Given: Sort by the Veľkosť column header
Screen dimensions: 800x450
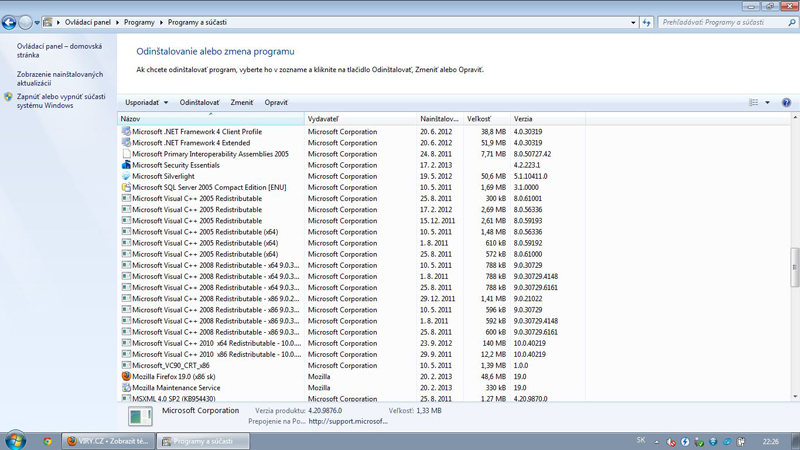Looking at the screenshot, I should point(486,119).
